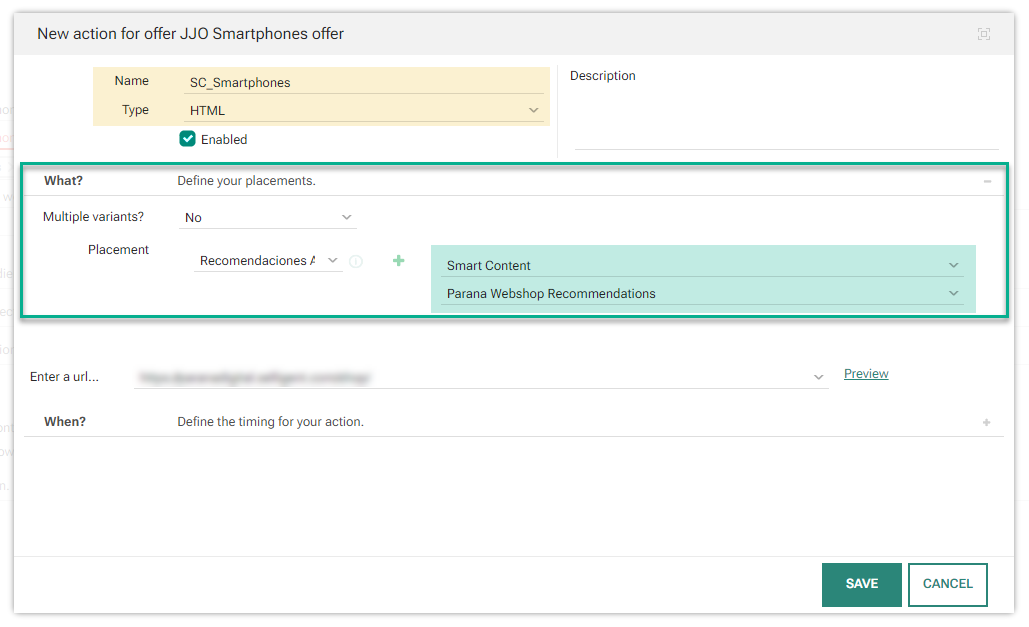Click the When? section heading

(x=65, y=422)
